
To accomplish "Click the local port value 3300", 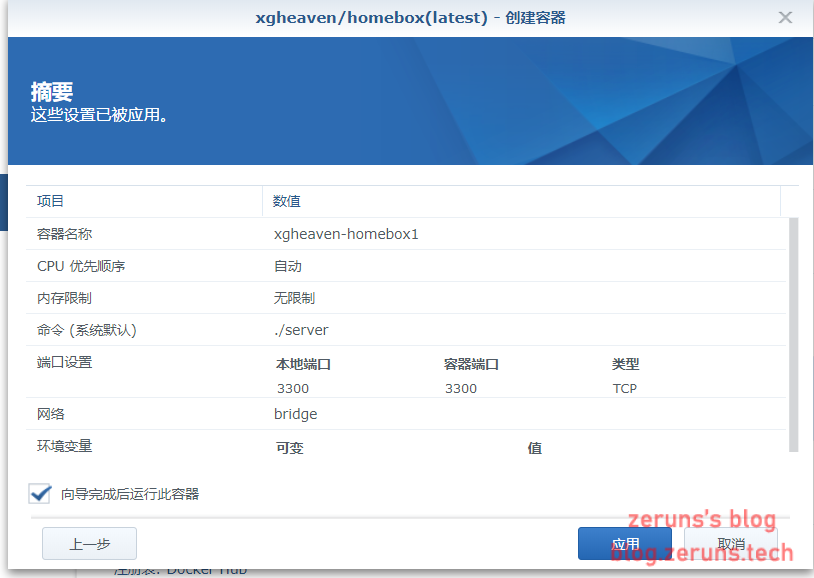I will coord(293,388).
